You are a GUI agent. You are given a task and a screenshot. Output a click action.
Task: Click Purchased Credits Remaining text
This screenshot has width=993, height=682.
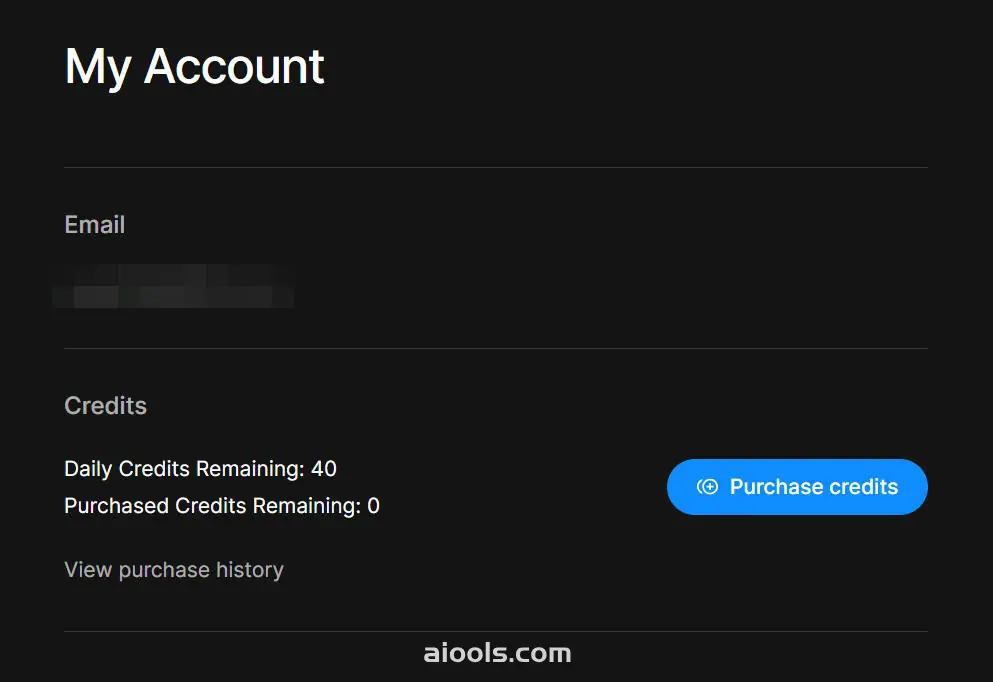pyautogui.click(x=212, y=506)
